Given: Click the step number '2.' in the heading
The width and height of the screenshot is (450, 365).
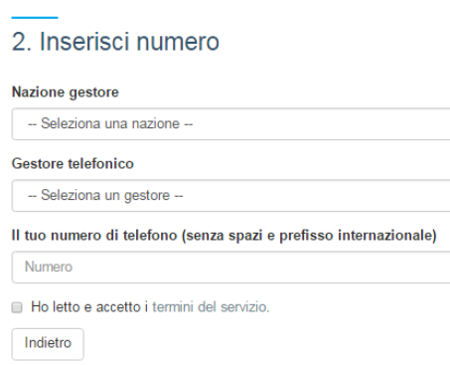Looking at the screenshot, I should 22,42.
